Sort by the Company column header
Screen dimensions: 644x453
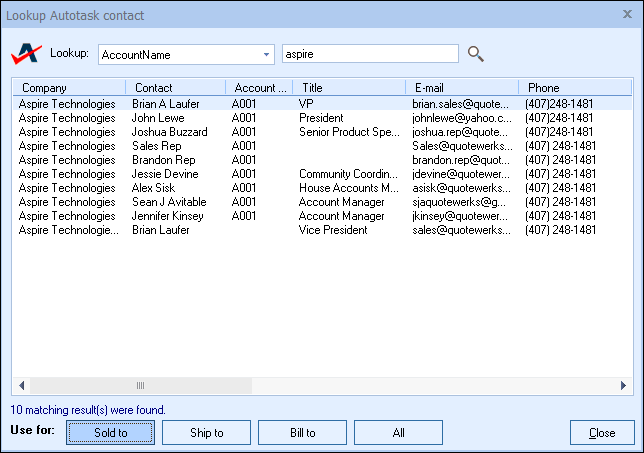[x=68, y=88]
